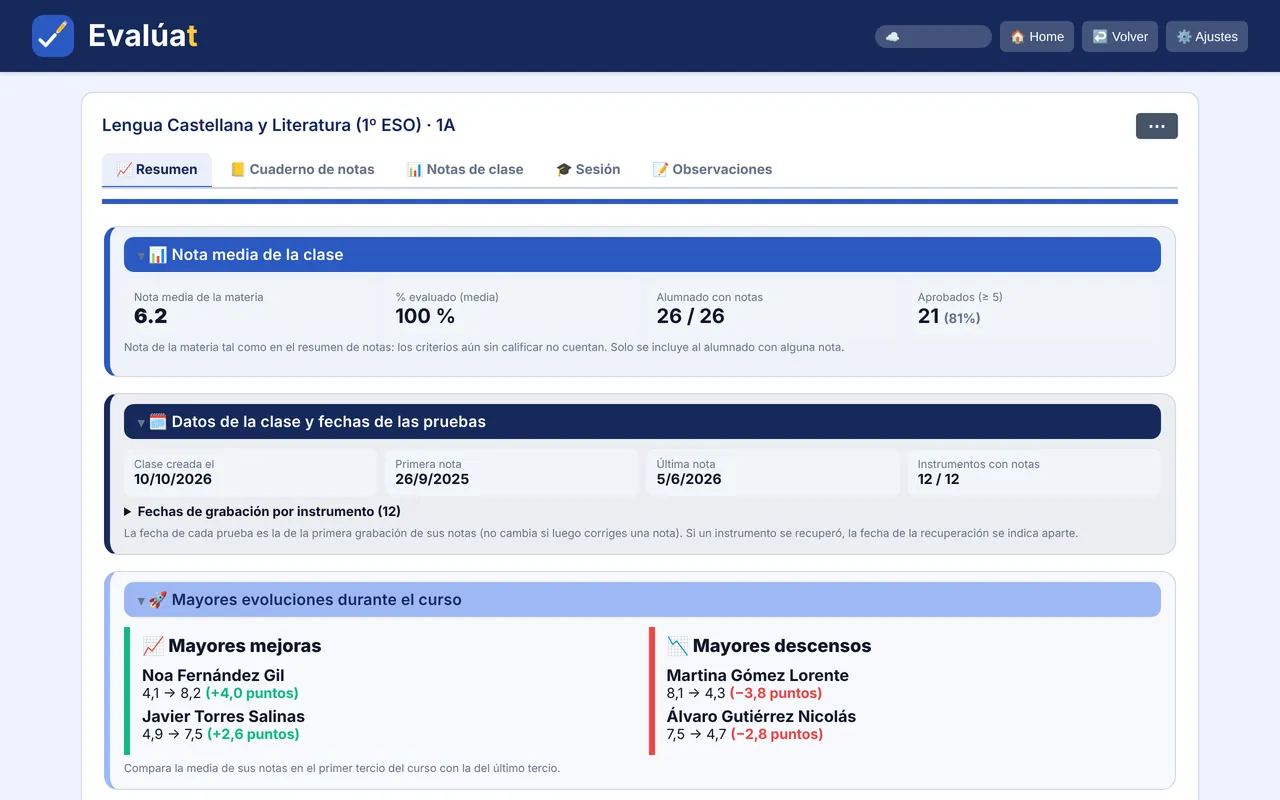Click the calendar icon in Datos de la clase header
This screenshot has width=1280, height=800.
(x=158, y=422)
